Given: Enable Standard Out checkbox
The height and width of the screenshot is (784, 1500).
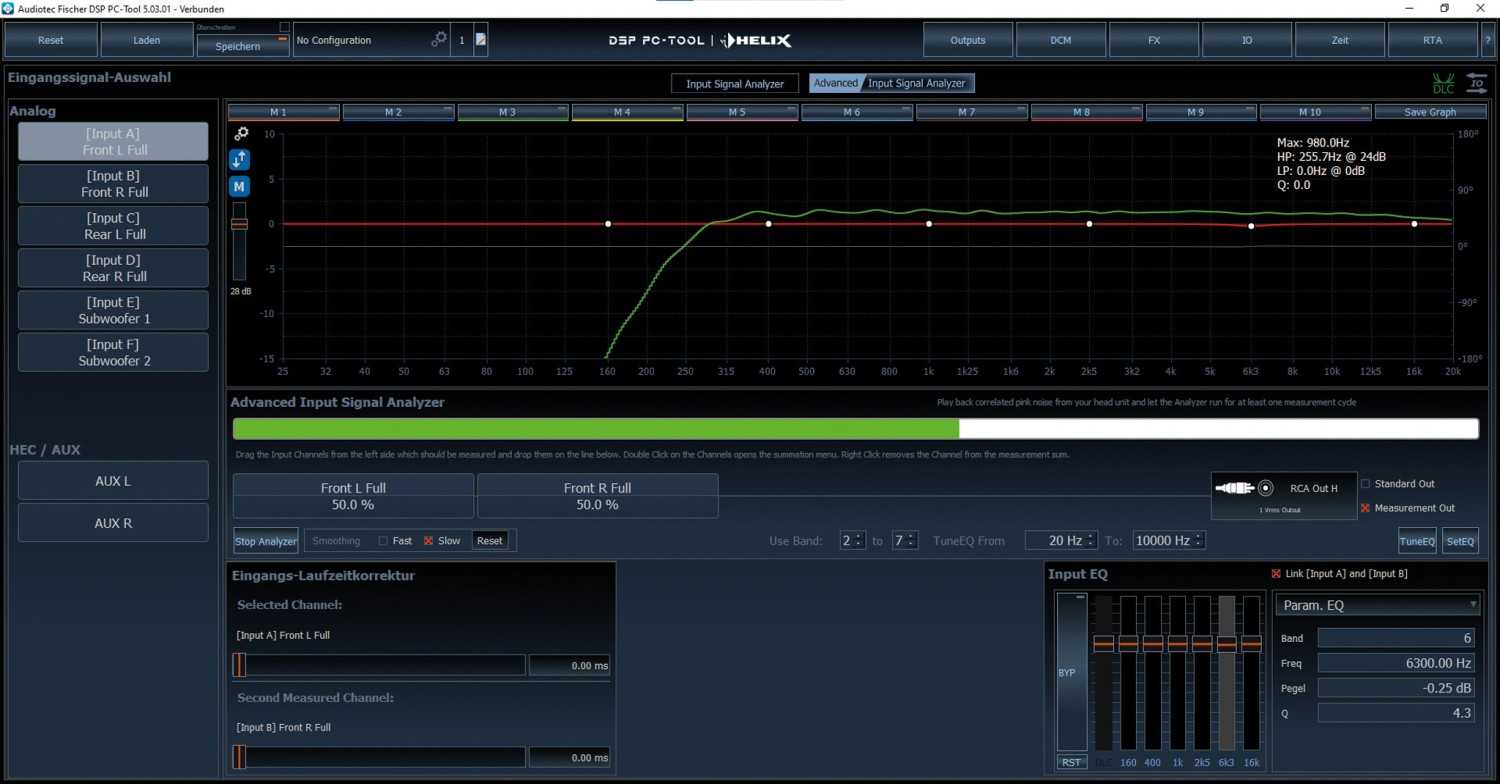Looking at the screenshot, I should [x=1366, y=484].
